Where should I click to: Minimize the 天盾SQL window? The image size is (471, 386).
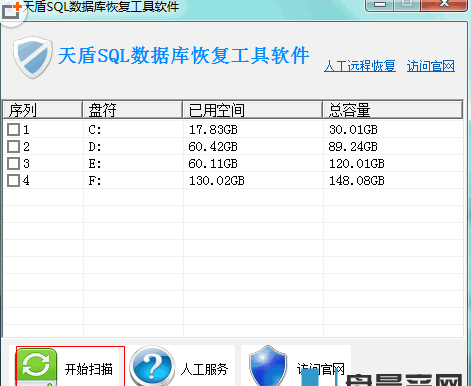tap(380, 5)
